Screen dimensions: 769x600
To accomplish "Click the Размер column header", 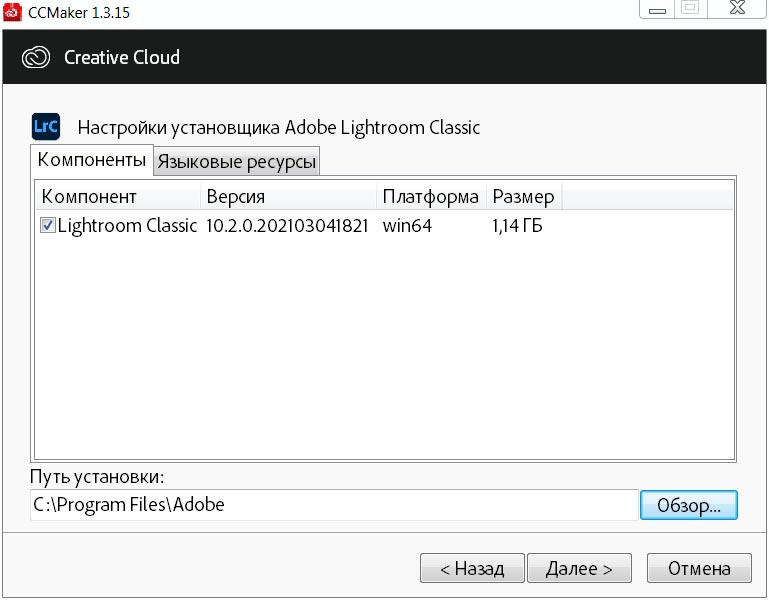I will pyautogui.click(x=524, y=196).
